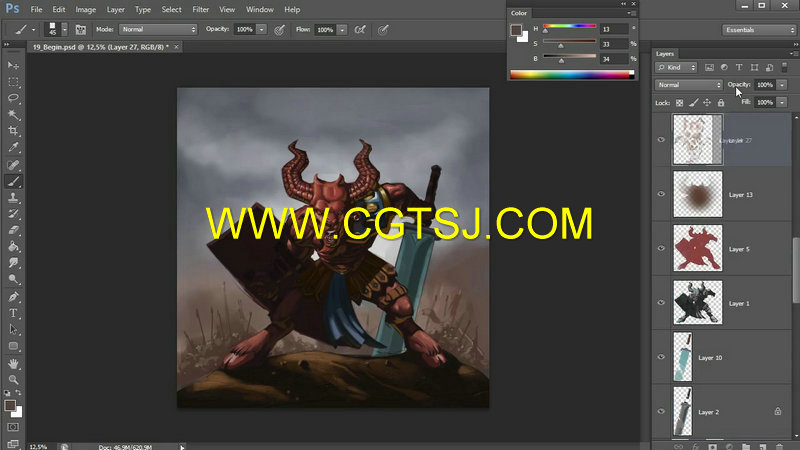Select the Smudge tool
Viewport: 800px width, 450px height.
pyautogui.click(x=13, y=263)
